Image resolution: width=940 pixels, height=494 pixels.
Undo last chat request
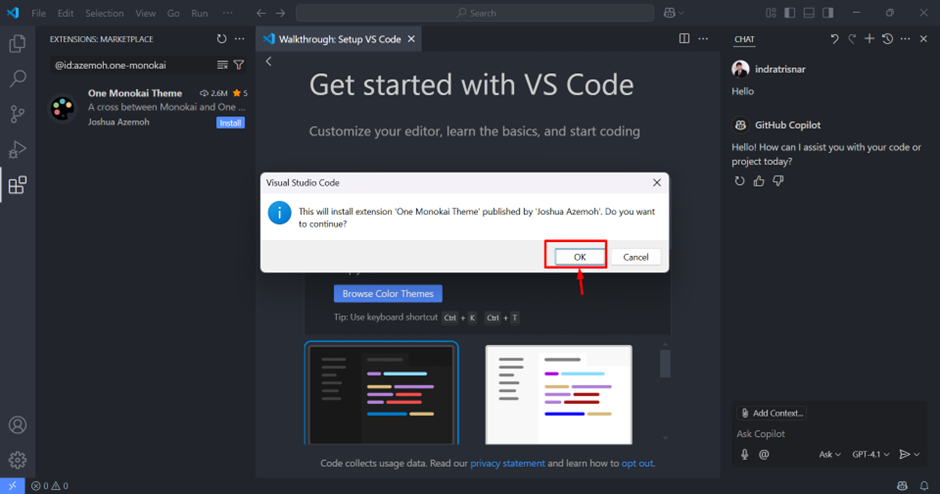pos(834,38)
